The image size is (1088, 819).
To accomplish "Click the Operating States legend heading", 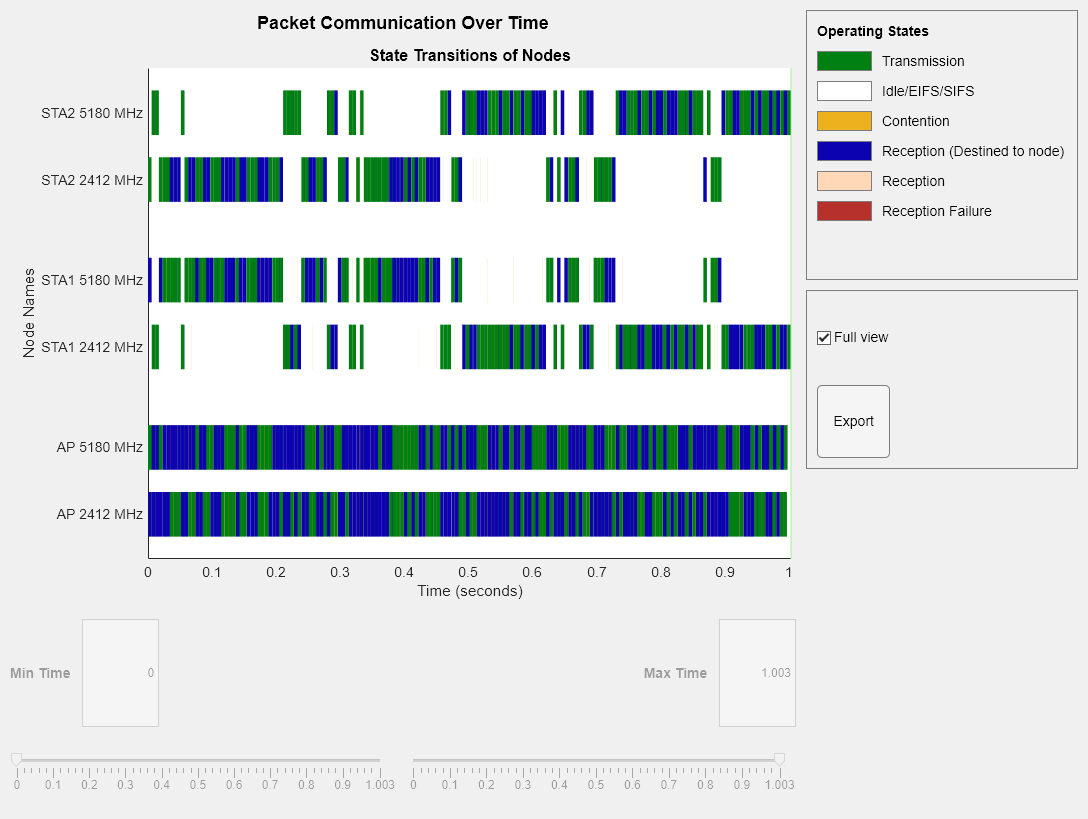I will (872, 31).
